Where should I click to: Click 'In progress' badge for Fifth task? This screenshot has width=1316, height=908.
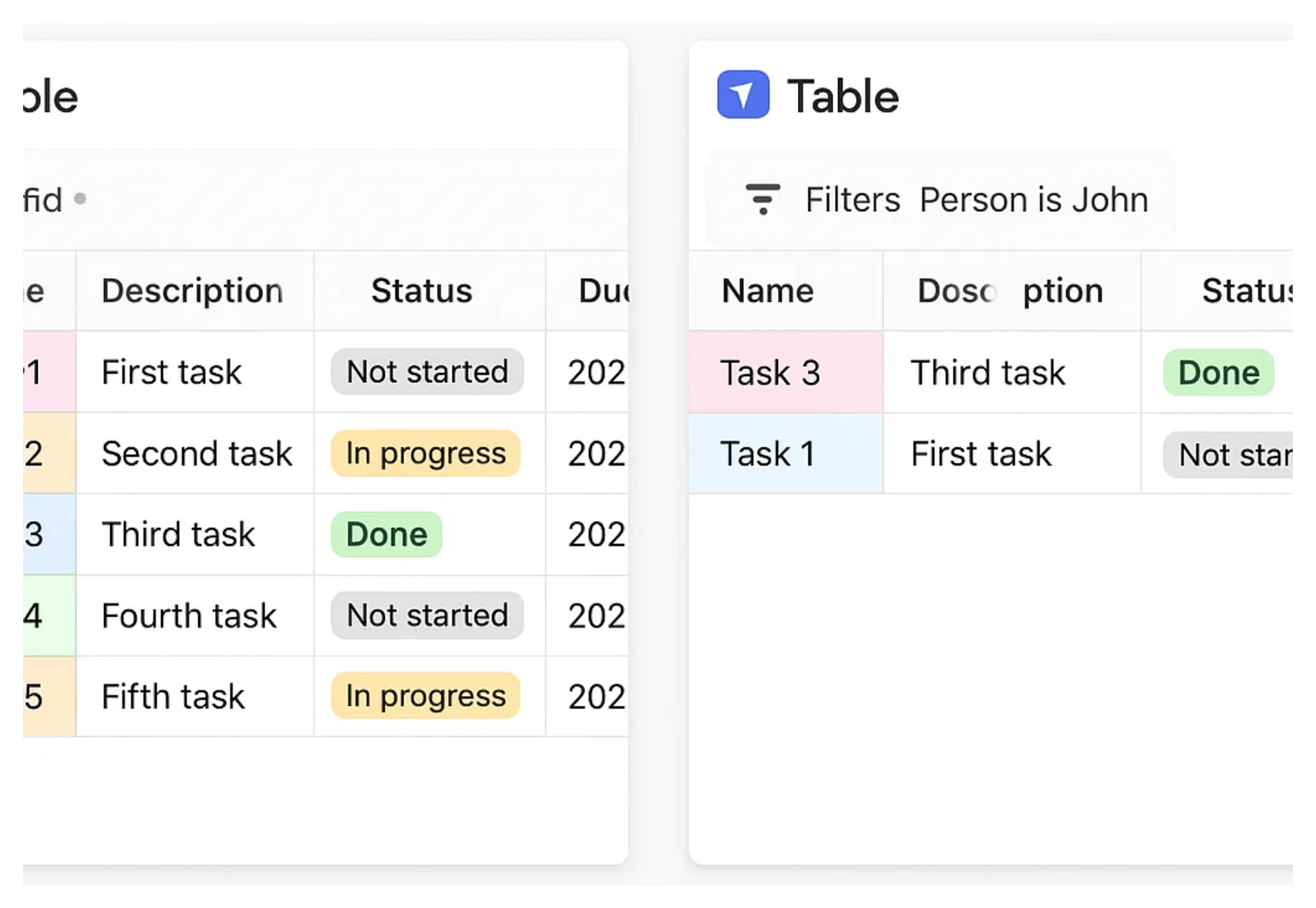(426, 696)
